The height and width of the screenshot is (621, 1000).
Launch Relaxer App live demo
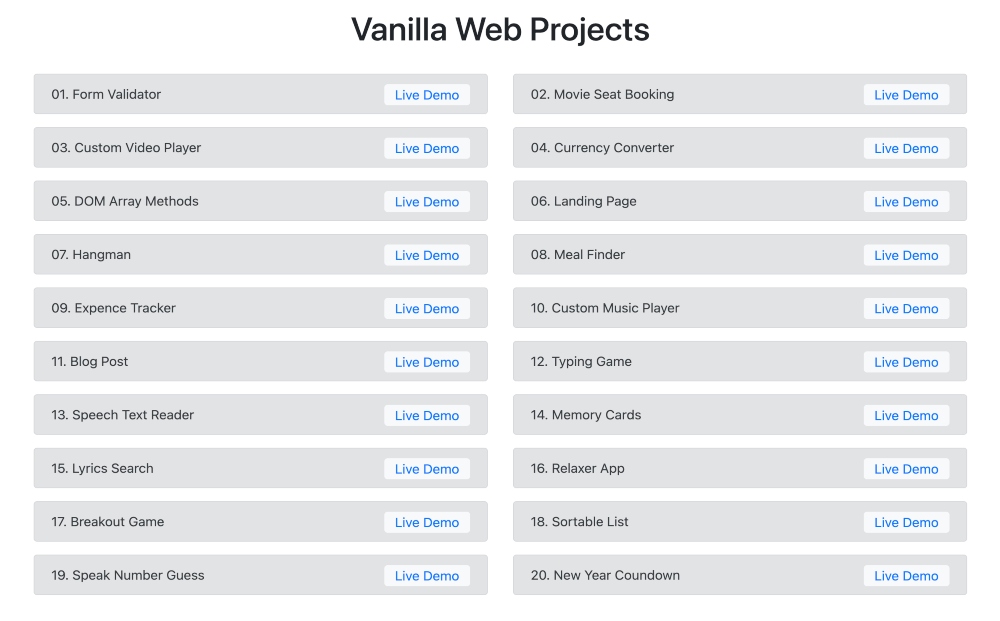[x=906, y=469]
